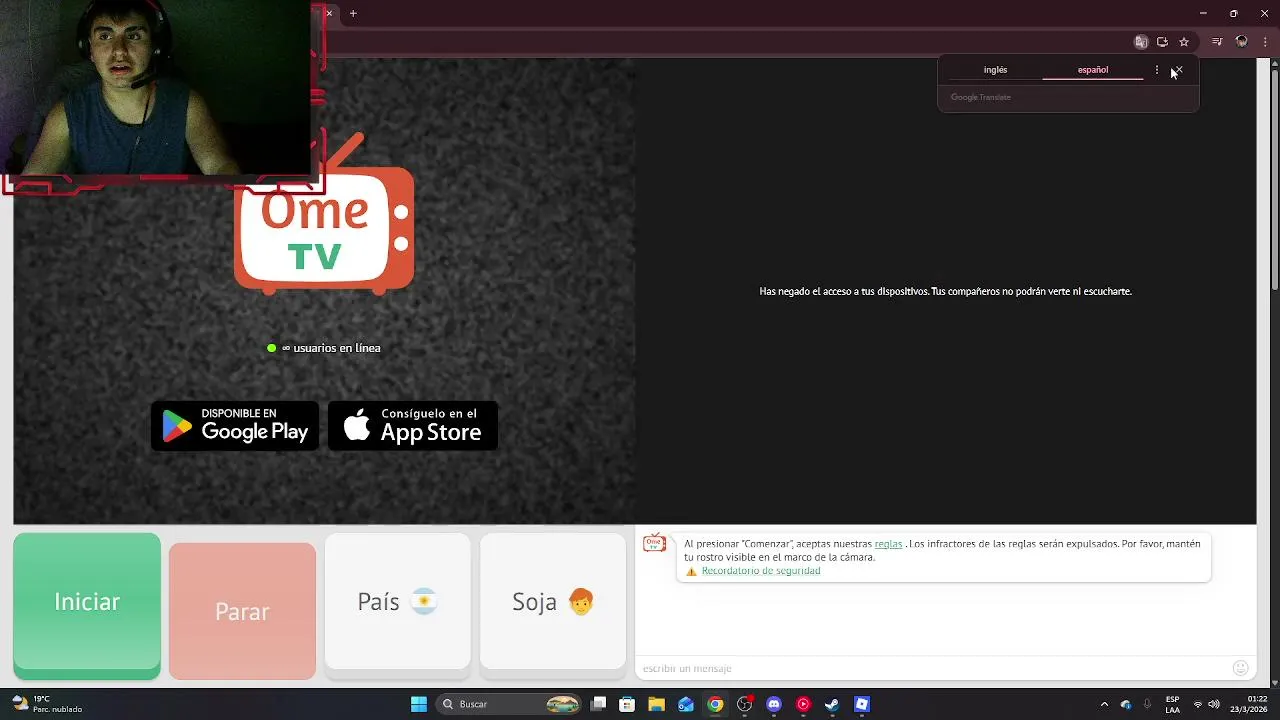The height and width of the screenshot is (720, 1280).
Task: Open Microsoft Store from taskbar
Action: tap(627, 704)
